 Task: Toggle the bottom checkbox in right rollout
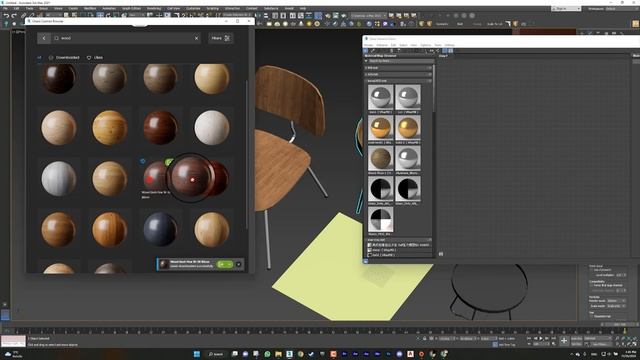point(591,316)
